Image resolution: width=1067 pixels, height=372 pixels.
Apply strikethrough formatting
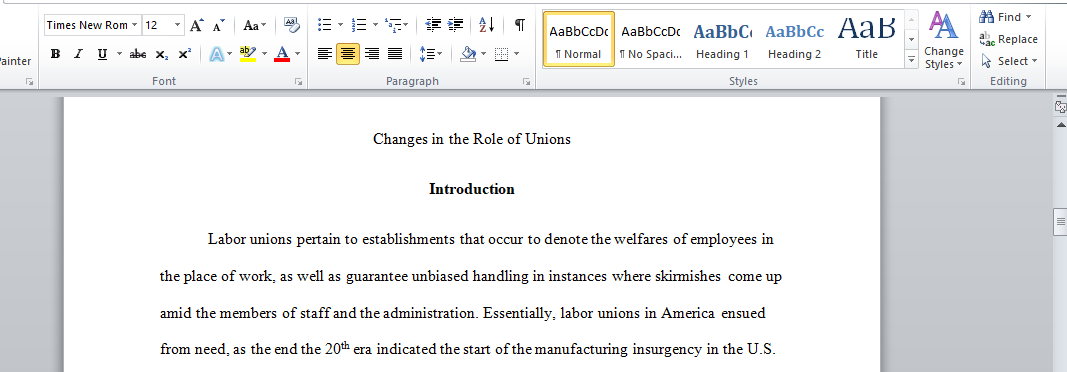coord(138,54)
